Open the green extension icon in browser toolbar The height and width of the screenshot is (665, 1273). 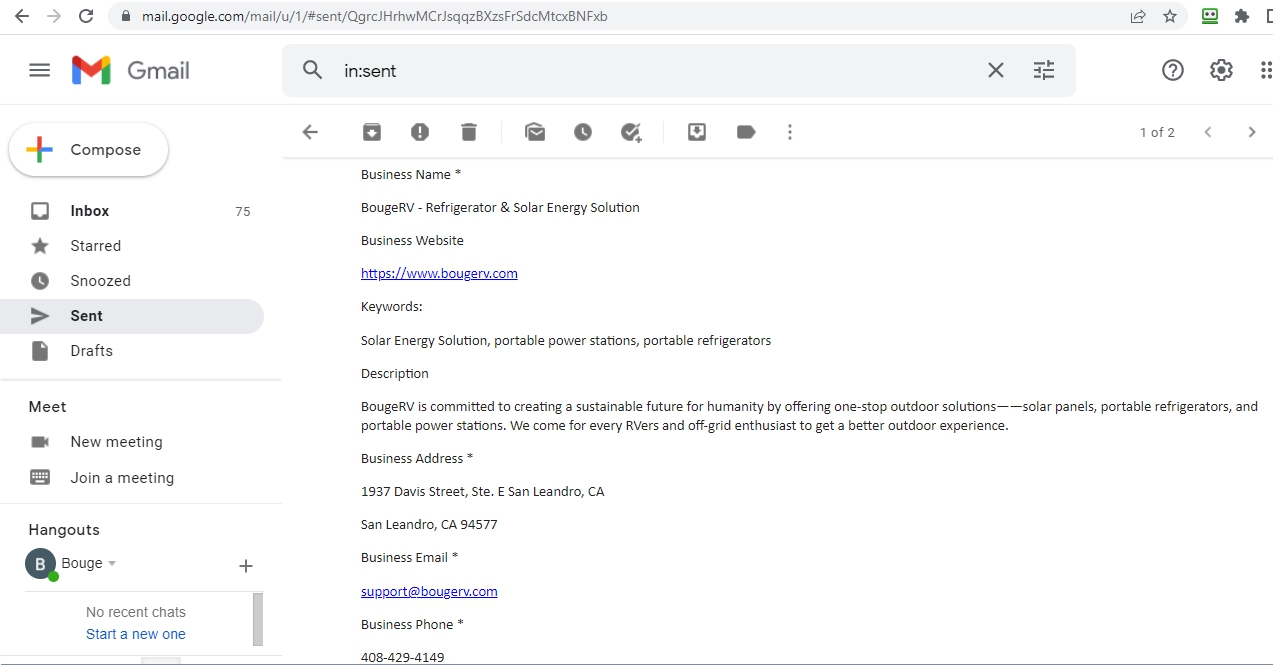pos(1210,16)
